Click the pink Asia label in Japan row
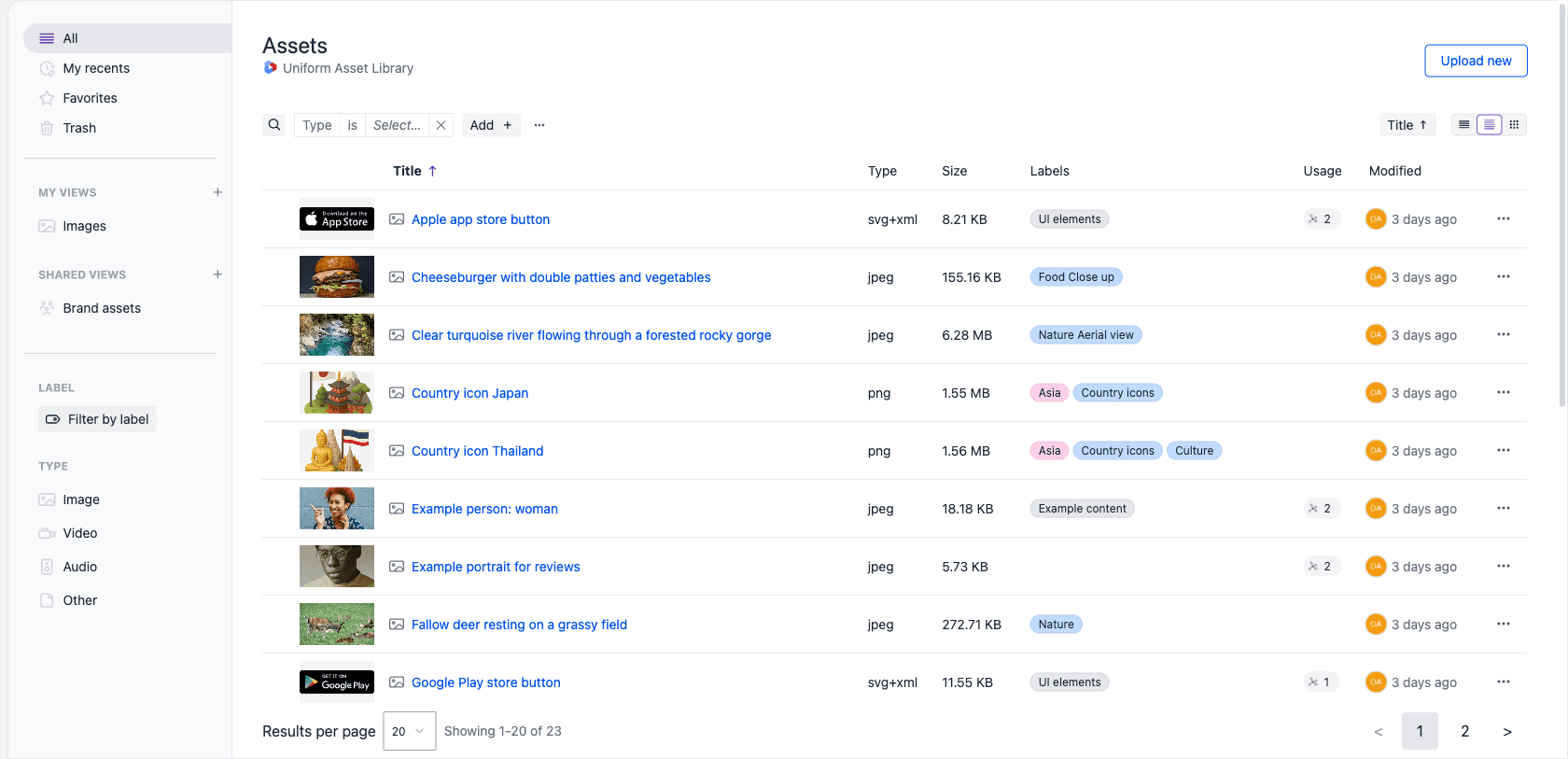This screenshot has width=1568, height=759. [1049, 393]
